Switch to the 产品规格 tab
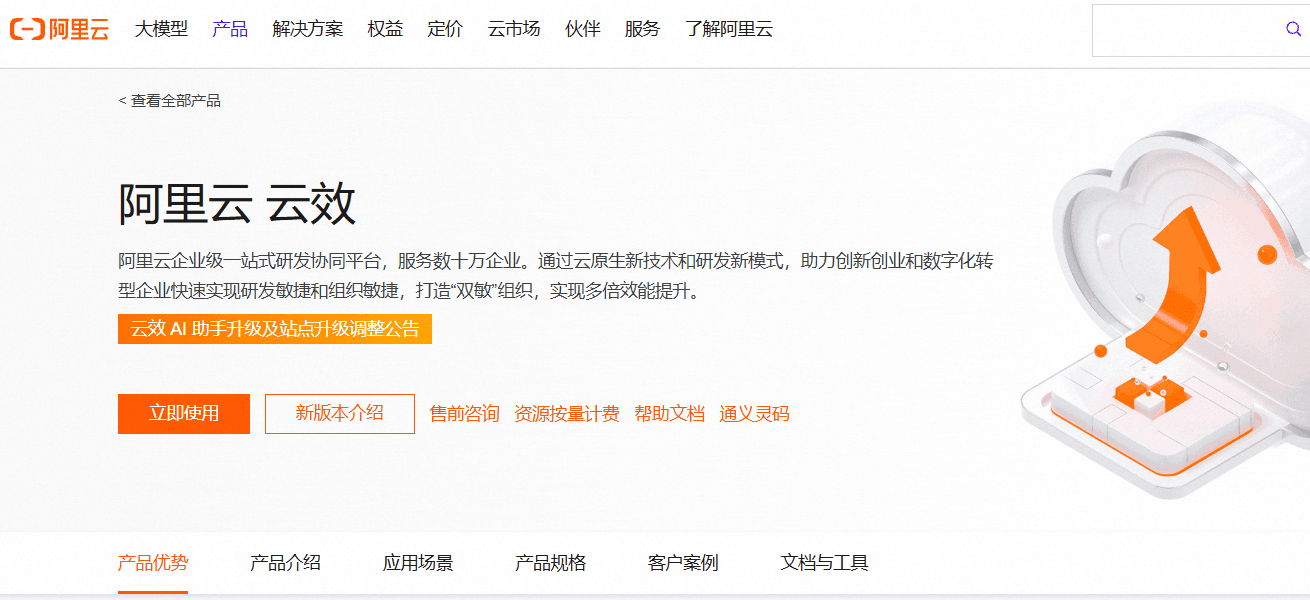Viewport: 1310px width, 600px height. tap(550, 563)
